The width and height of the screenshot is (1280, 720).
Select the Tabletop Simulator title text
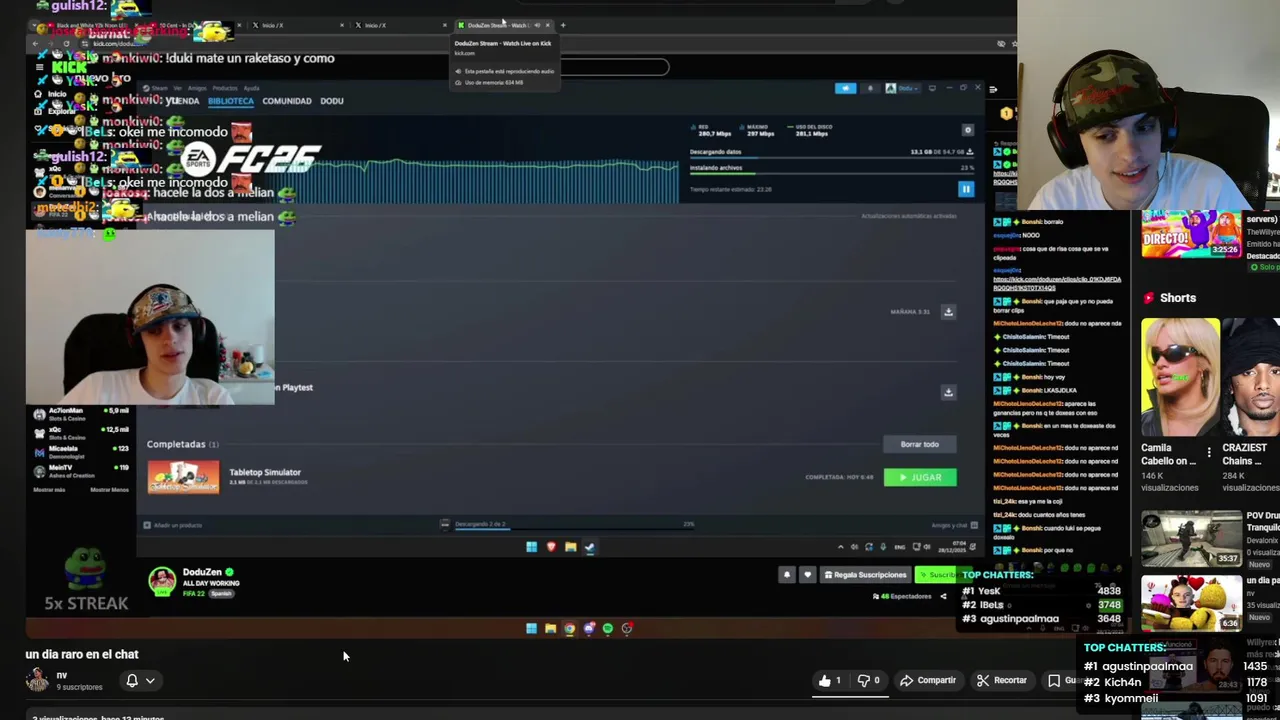coord(265,472)
